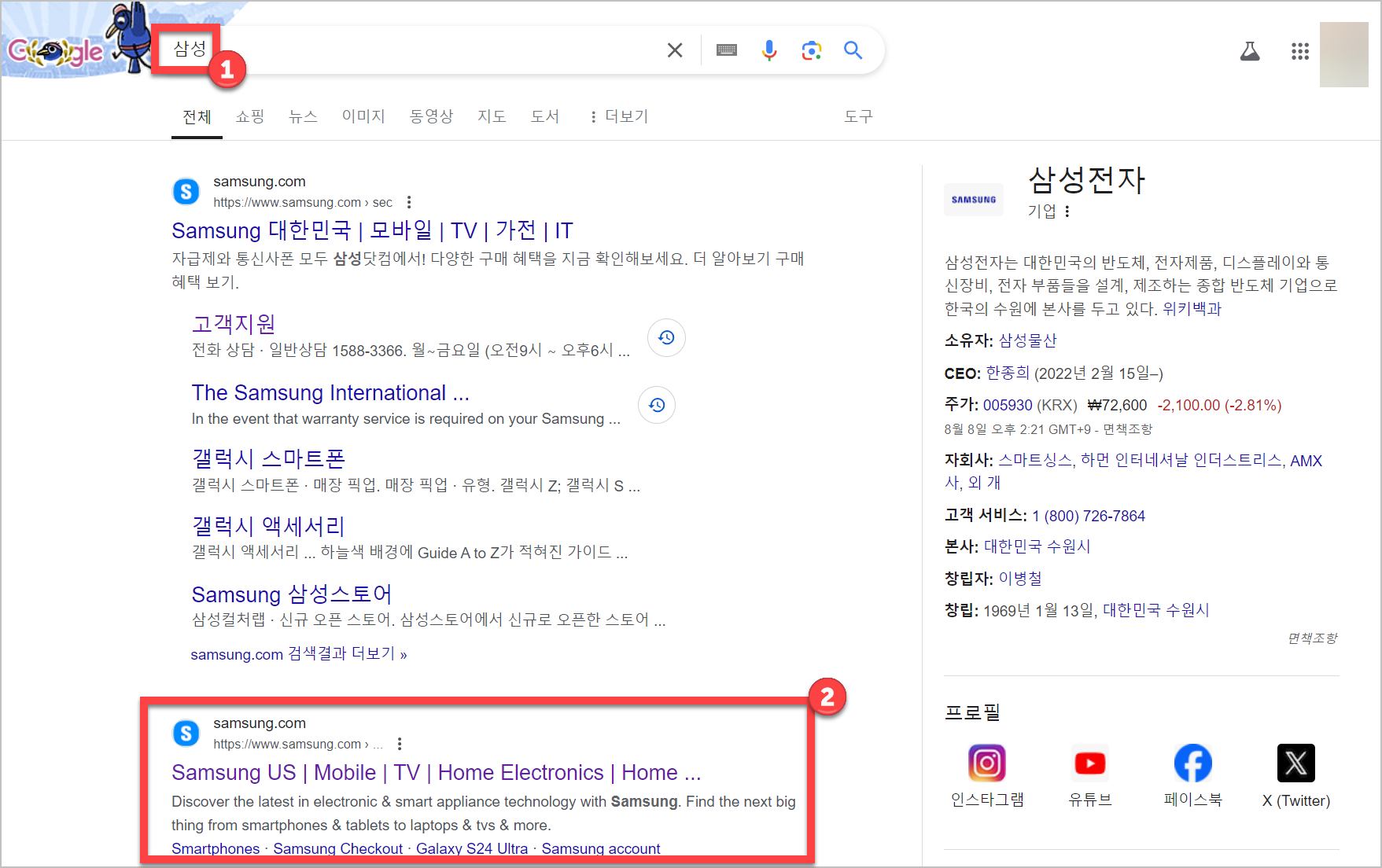Viewport: 1382px width, 868px height.
Task: Start voice search with microphone icon
Action: click(x=769, y=50)
